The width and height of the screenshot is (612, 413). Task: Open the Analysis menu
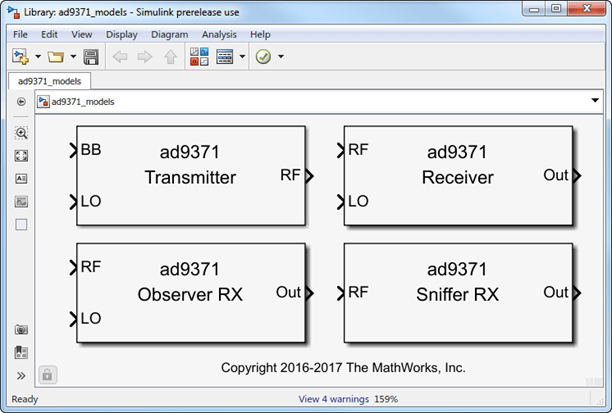click(x=219, y=34)
